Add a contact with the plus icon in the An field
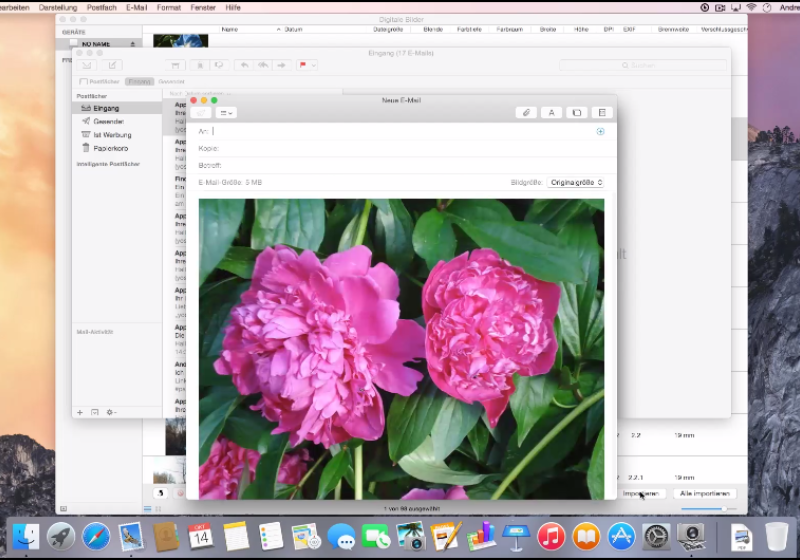This screenshot has width=800, height=560. (x=601, y=132)
